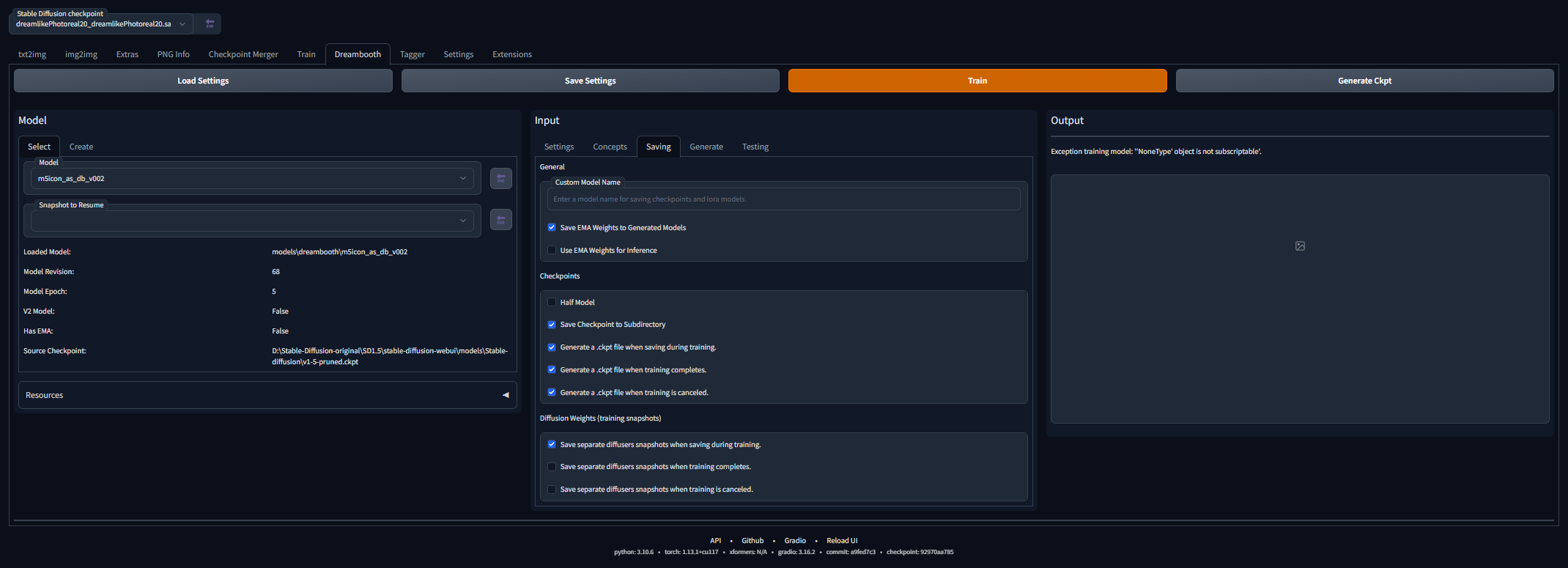
Task: Click the Reload UI link
Action: (842, 541)
